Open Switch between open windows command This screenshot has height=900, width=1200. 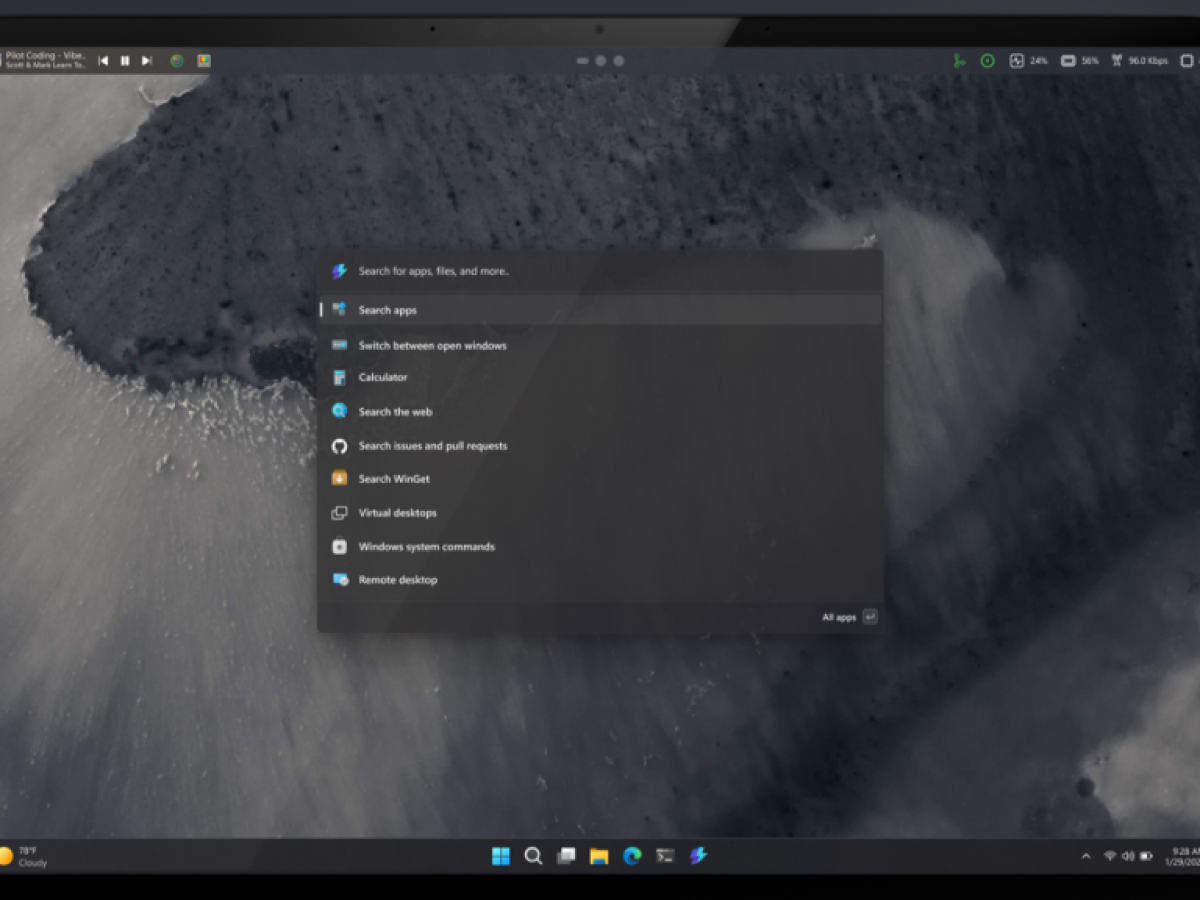click(432, 346)
